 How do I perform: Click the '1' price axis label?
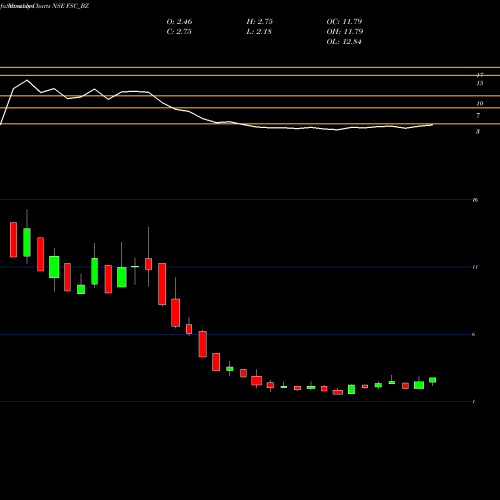click(474, 402)
